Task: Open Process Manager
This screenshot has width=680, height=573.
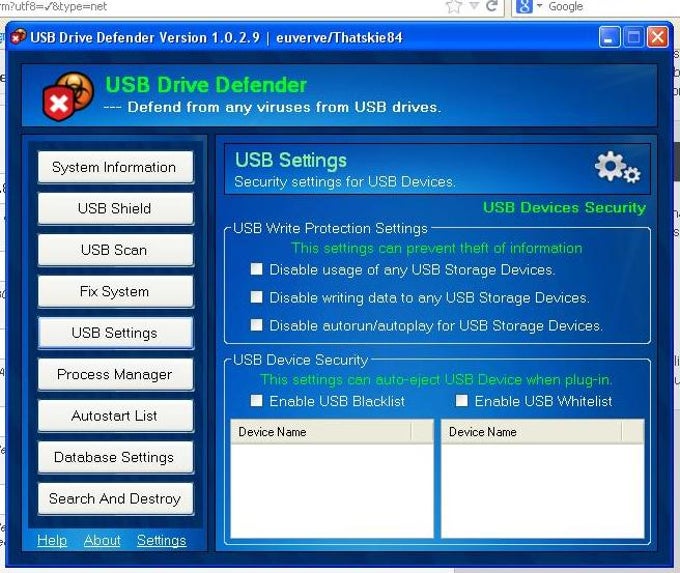Action: [x=115, y=374]
